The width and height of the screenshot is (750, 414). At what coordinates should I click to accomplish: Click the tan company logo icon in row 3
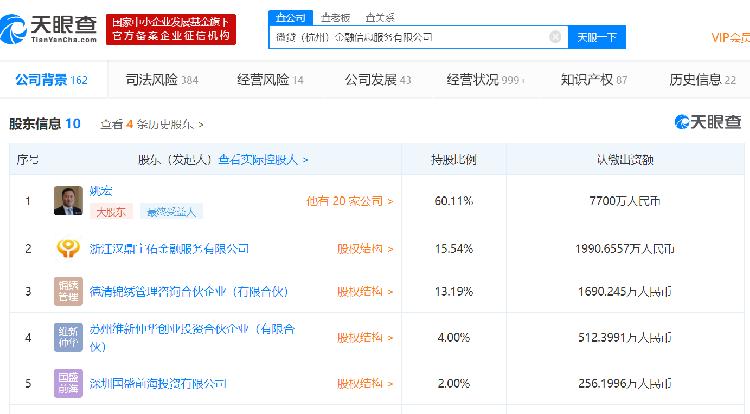[69, 291]
